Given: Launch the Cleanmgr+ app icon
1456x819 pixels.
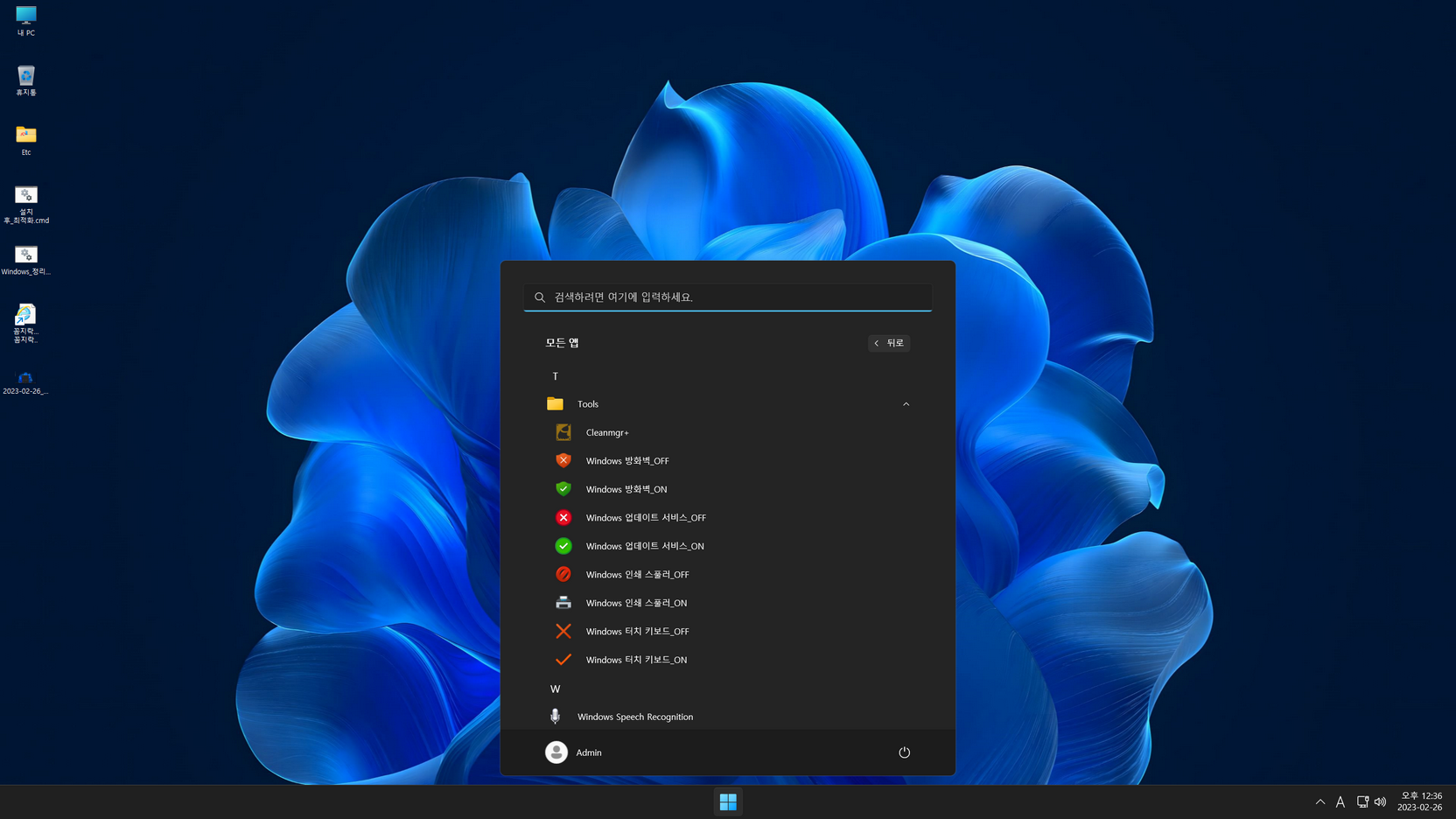Looking at the screenshot, I should click(x=563, y=432).
